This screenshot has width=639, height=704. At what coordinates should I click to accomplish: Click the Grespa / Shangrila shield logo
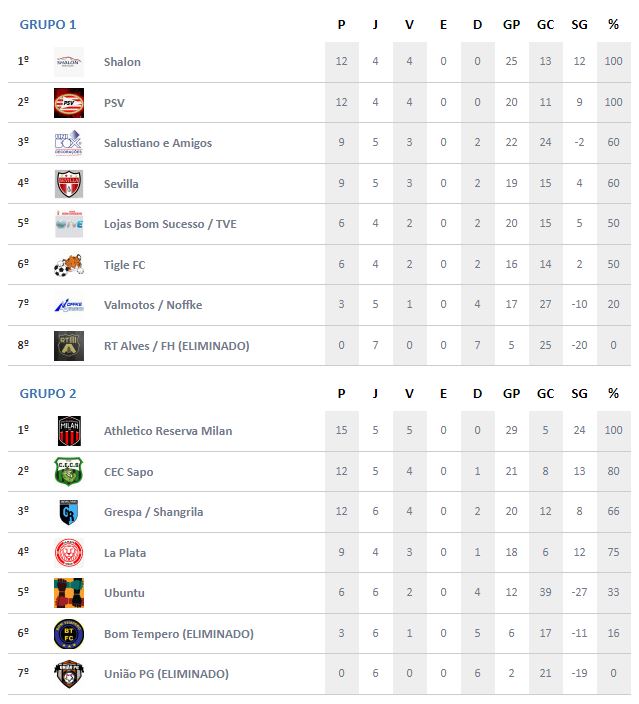(x=69, y=512)
